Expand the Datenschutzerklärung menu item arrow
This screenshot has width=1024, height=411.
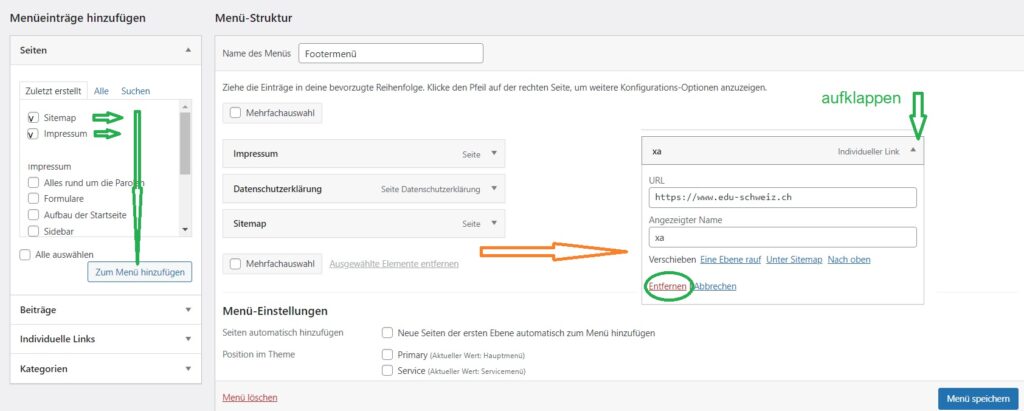point(494,188)
